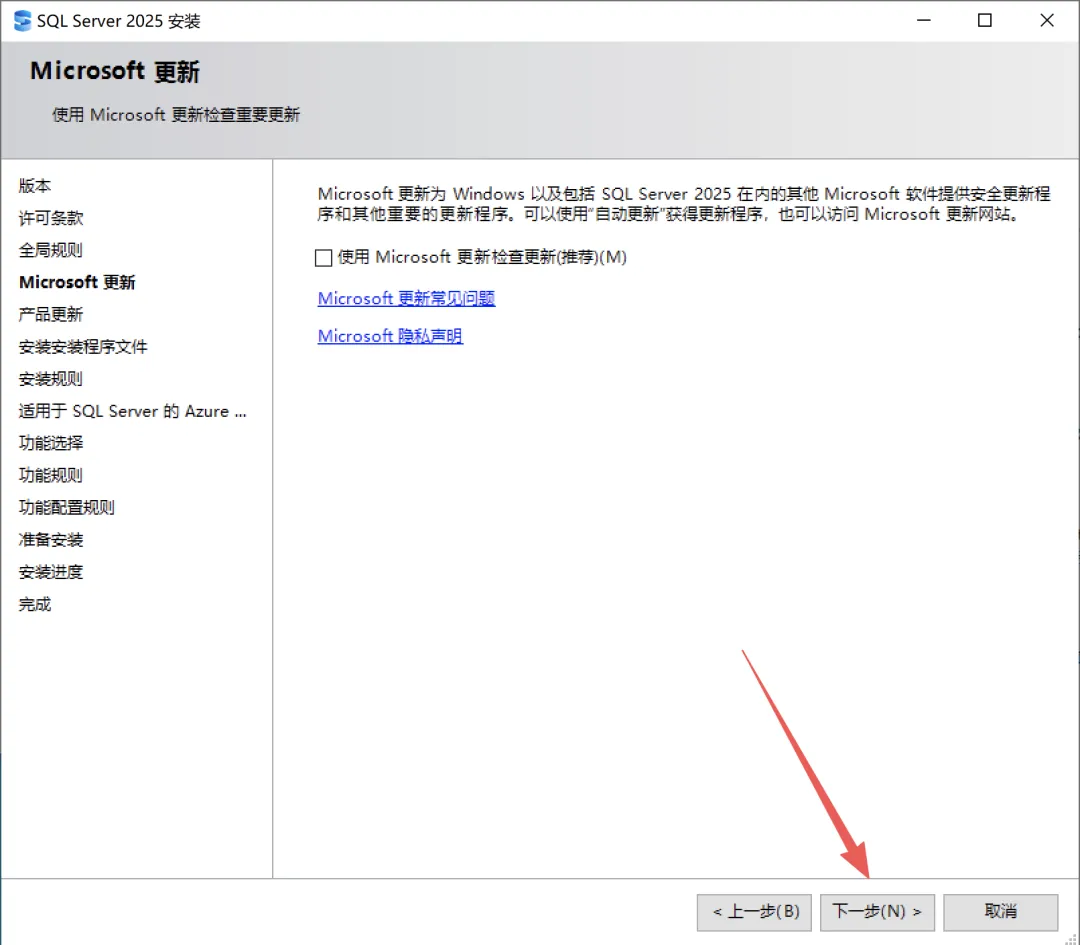Go back with the 上一步(B) button

(x=754, y=912)
